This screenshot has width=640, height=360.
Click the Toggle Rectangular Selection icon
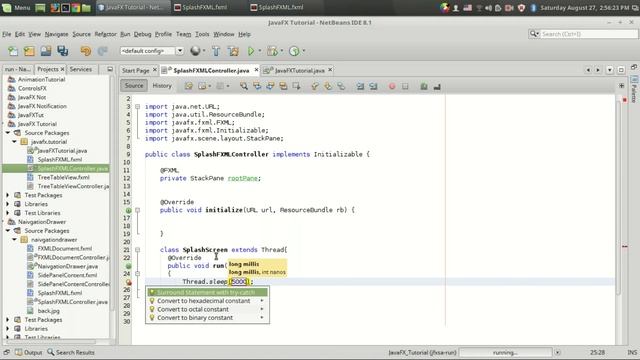coord(296,86)
